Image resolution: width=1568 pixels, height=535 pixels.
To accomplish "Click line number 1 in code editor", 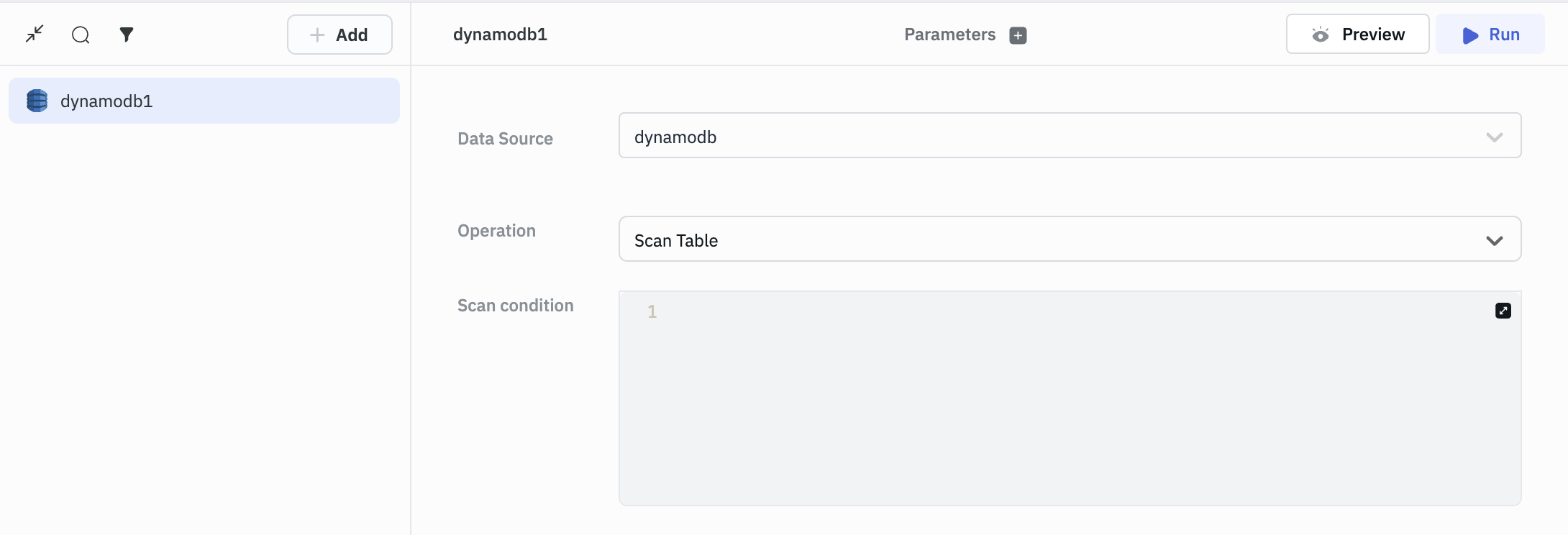I will pyautogui.click(x=652, y=311).
